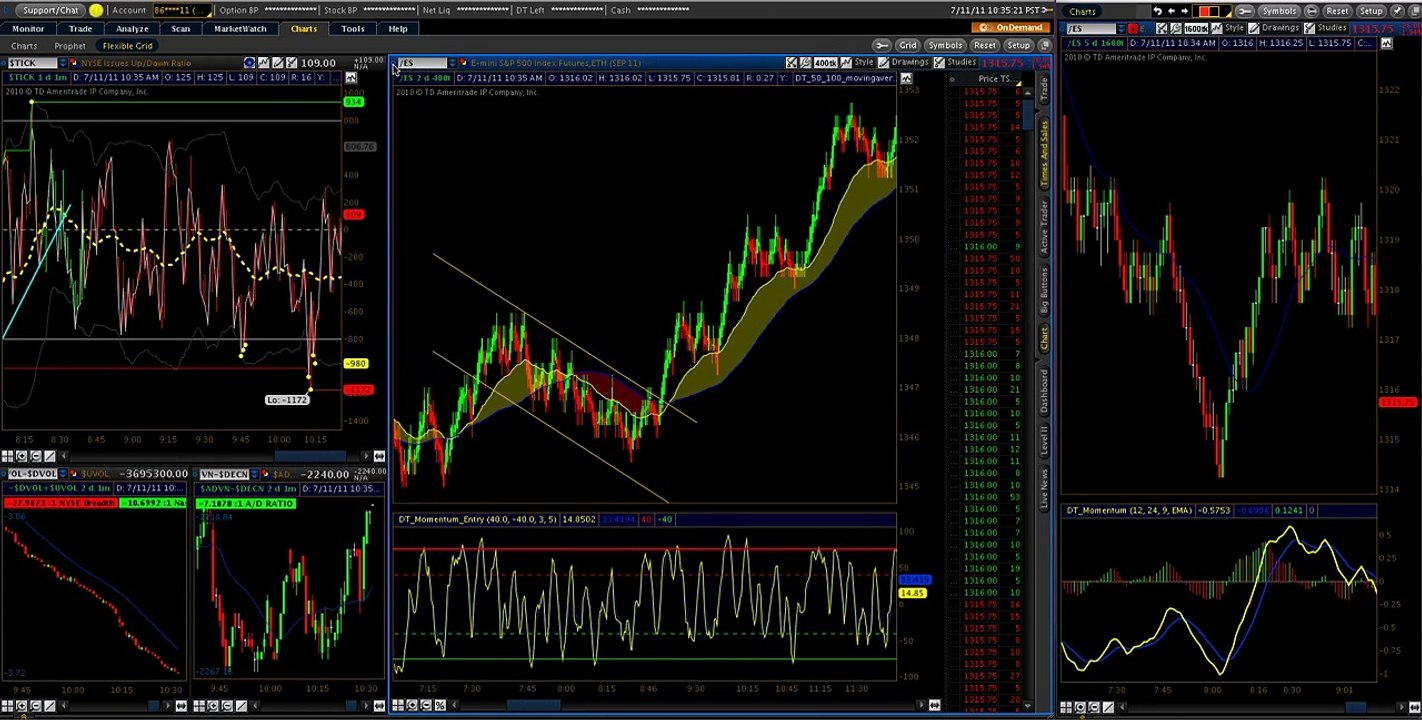Click the chart-line icon in $TICK header
1422x720 pixels.
coord(263,63)
